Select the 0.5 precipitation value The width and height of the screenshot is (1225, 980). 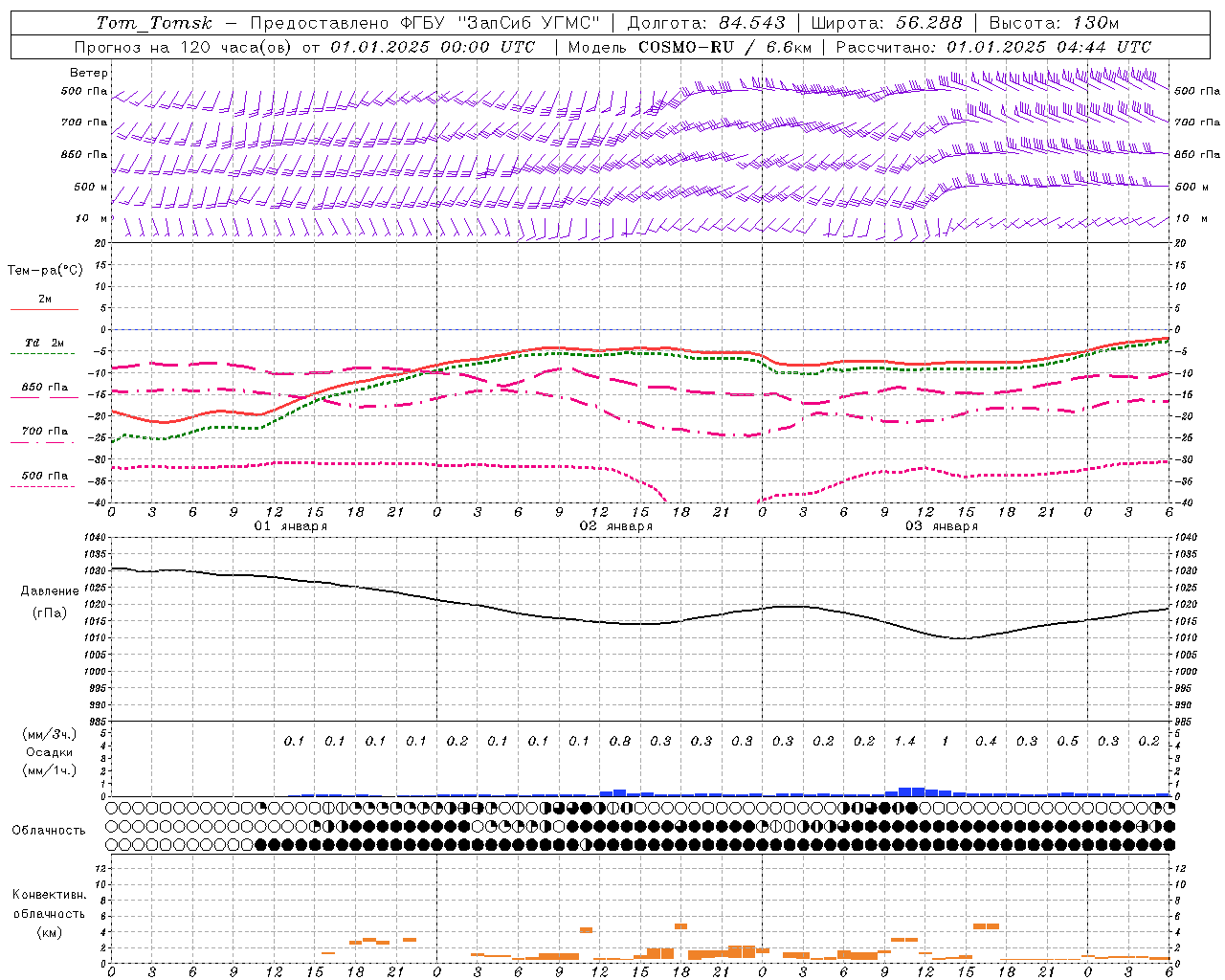click(x=1067, y=742)
